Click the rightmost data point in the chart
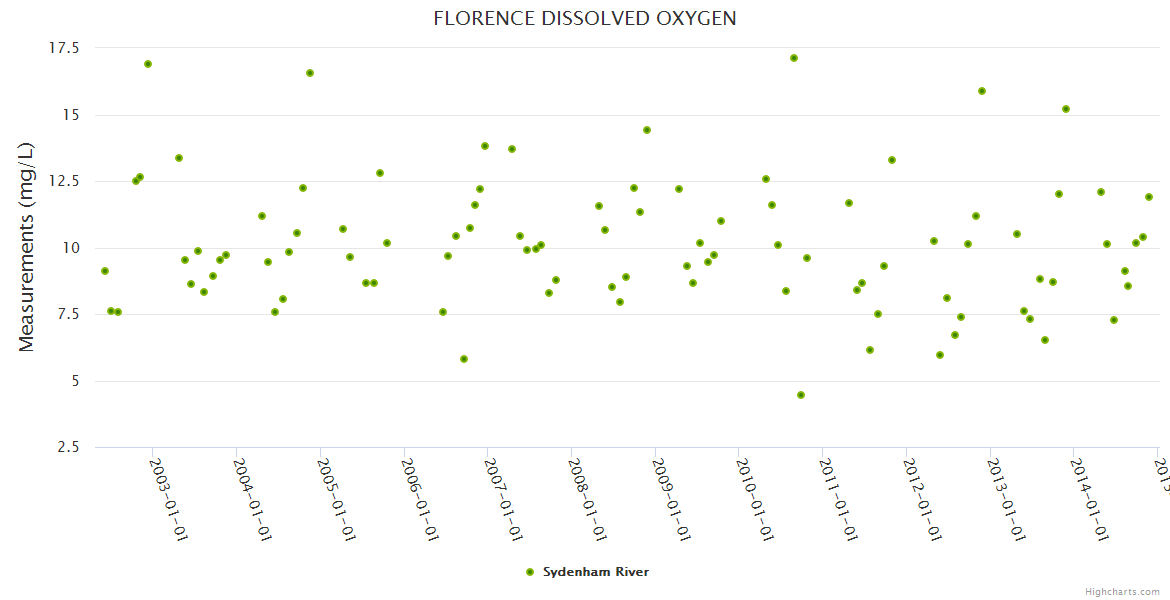The height and width of the screenshot is (600, 1170). 1149,197
